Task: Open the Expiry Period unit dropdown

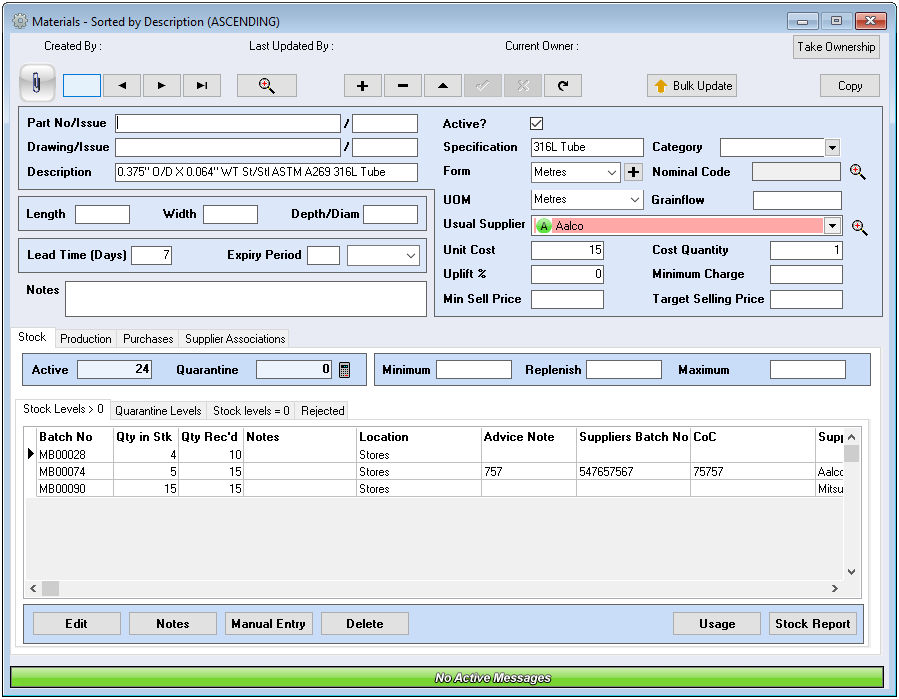Action: tap(411, 256)
